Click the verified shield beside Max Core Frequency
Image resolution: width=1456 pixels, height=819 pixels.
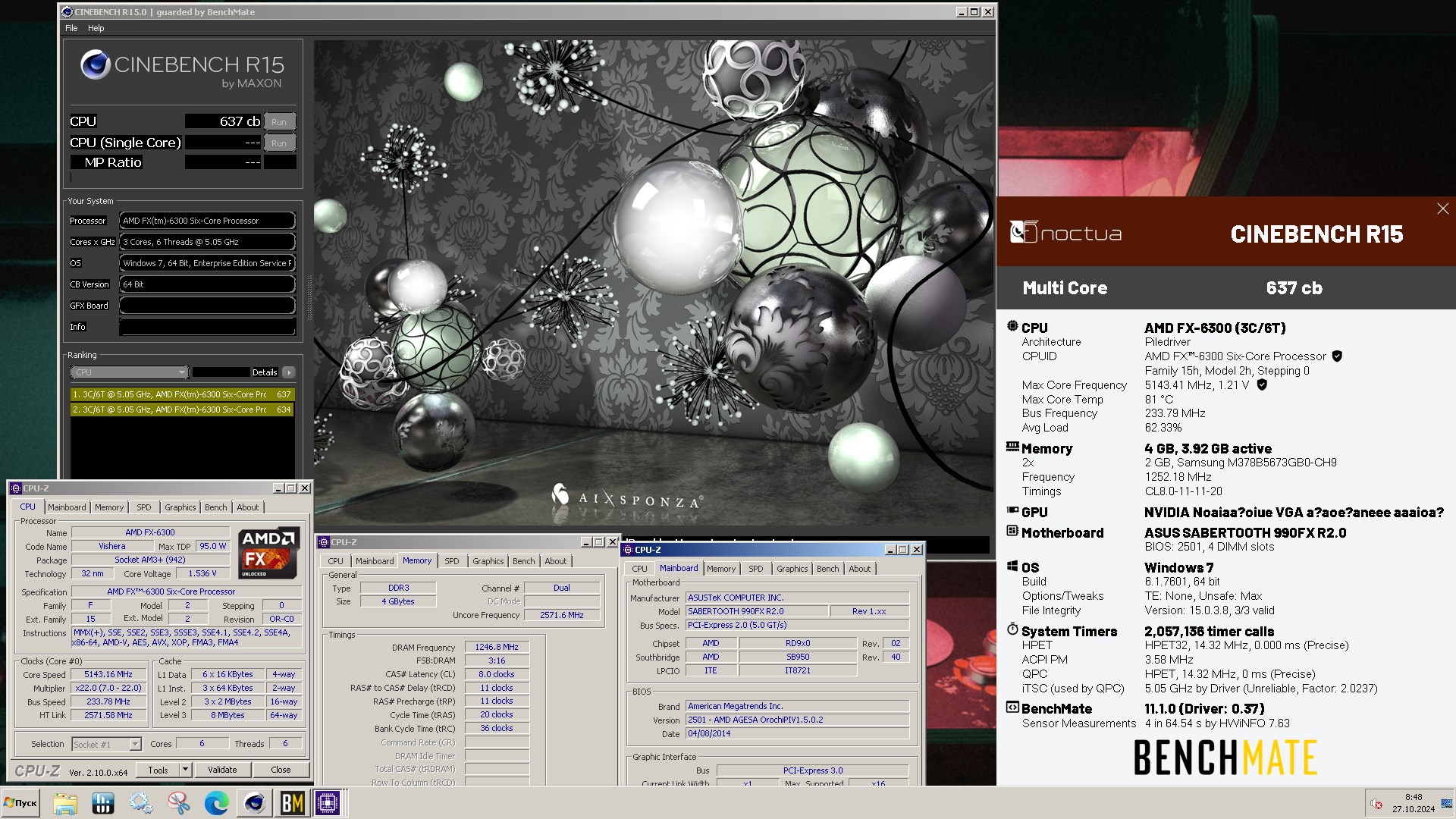(1262, 384)
